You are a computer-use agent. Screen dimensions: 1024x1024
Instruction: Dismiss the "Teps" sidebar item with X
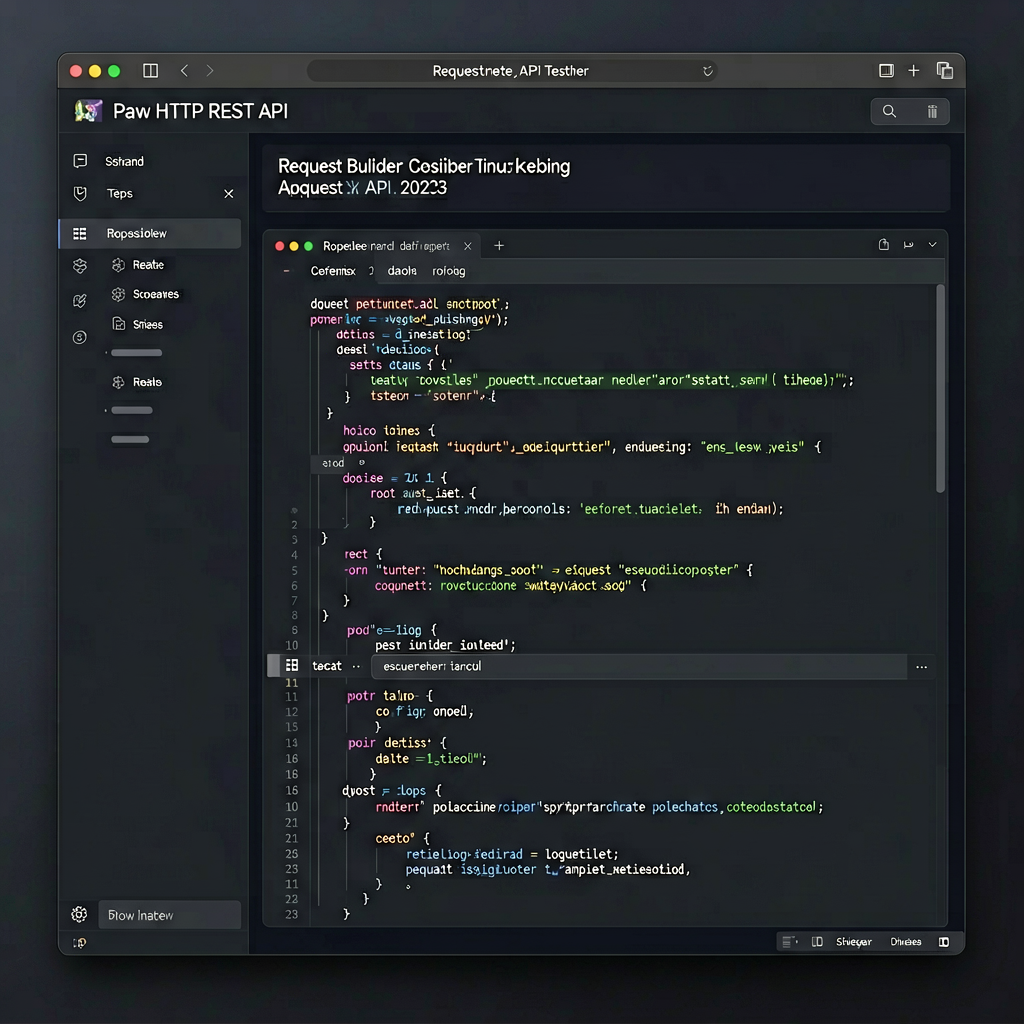[229, 194]
